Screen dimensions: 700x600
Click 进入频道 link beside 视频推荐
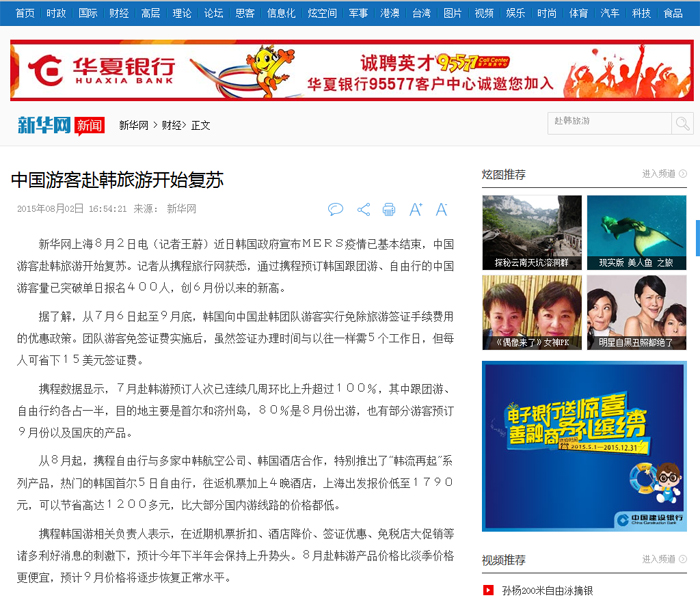click(x=658, y=559)
